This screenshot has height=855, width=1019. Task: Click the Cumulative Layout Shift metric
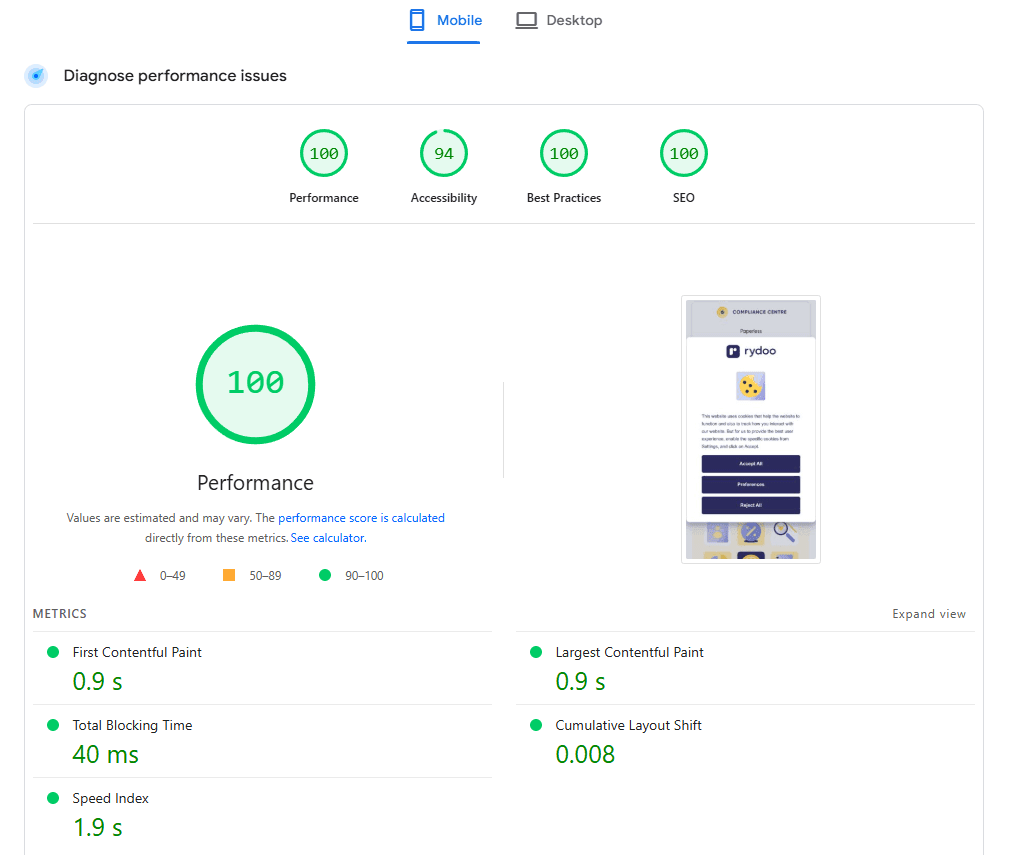(x=628, y=725)
